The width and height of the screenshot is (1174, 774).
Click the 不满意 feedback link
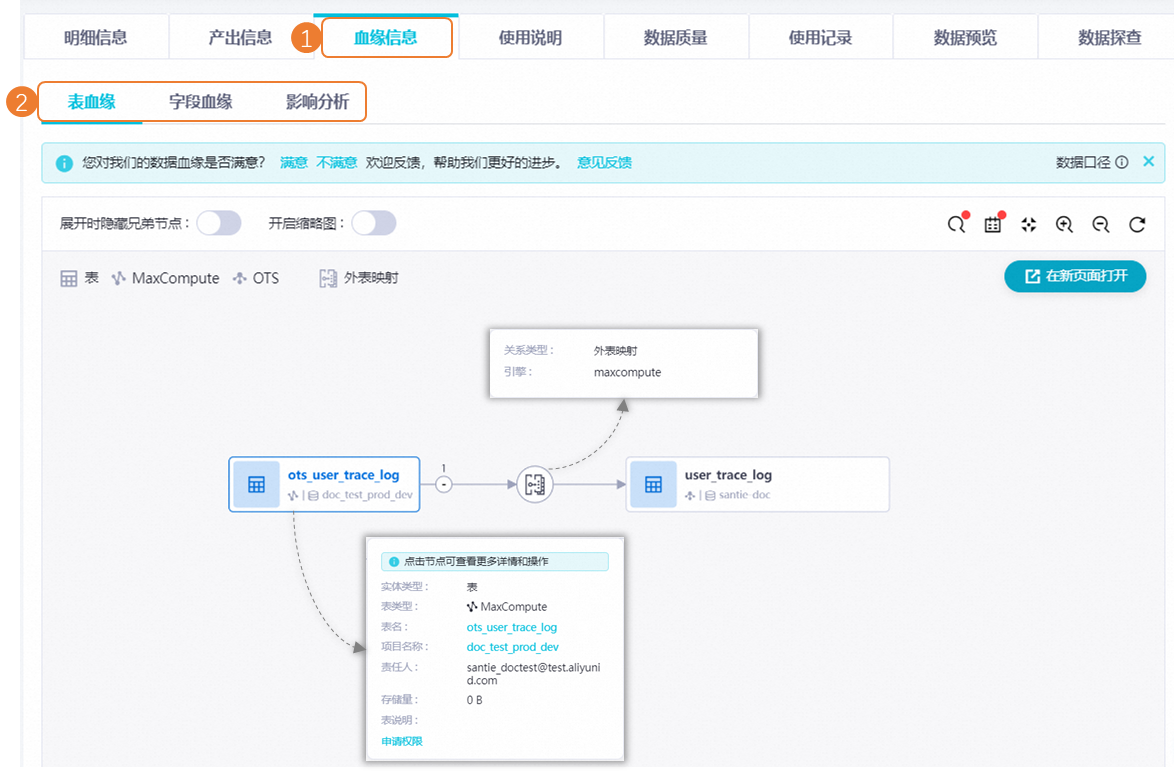tap(336, 162)
